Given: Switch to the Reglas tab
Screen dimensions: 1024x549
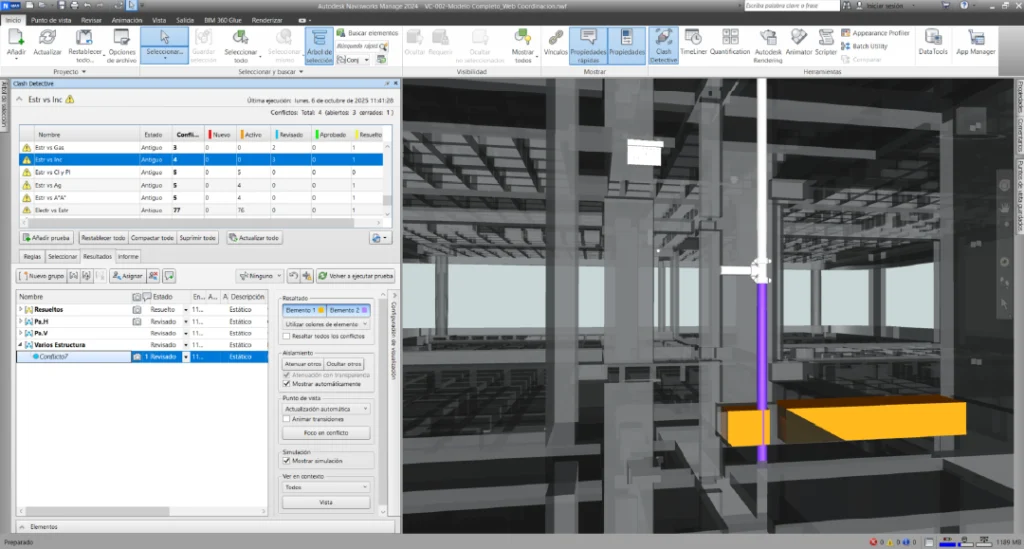Looking at the screenshot, I should pyautogui.click(x=32, y=257).
